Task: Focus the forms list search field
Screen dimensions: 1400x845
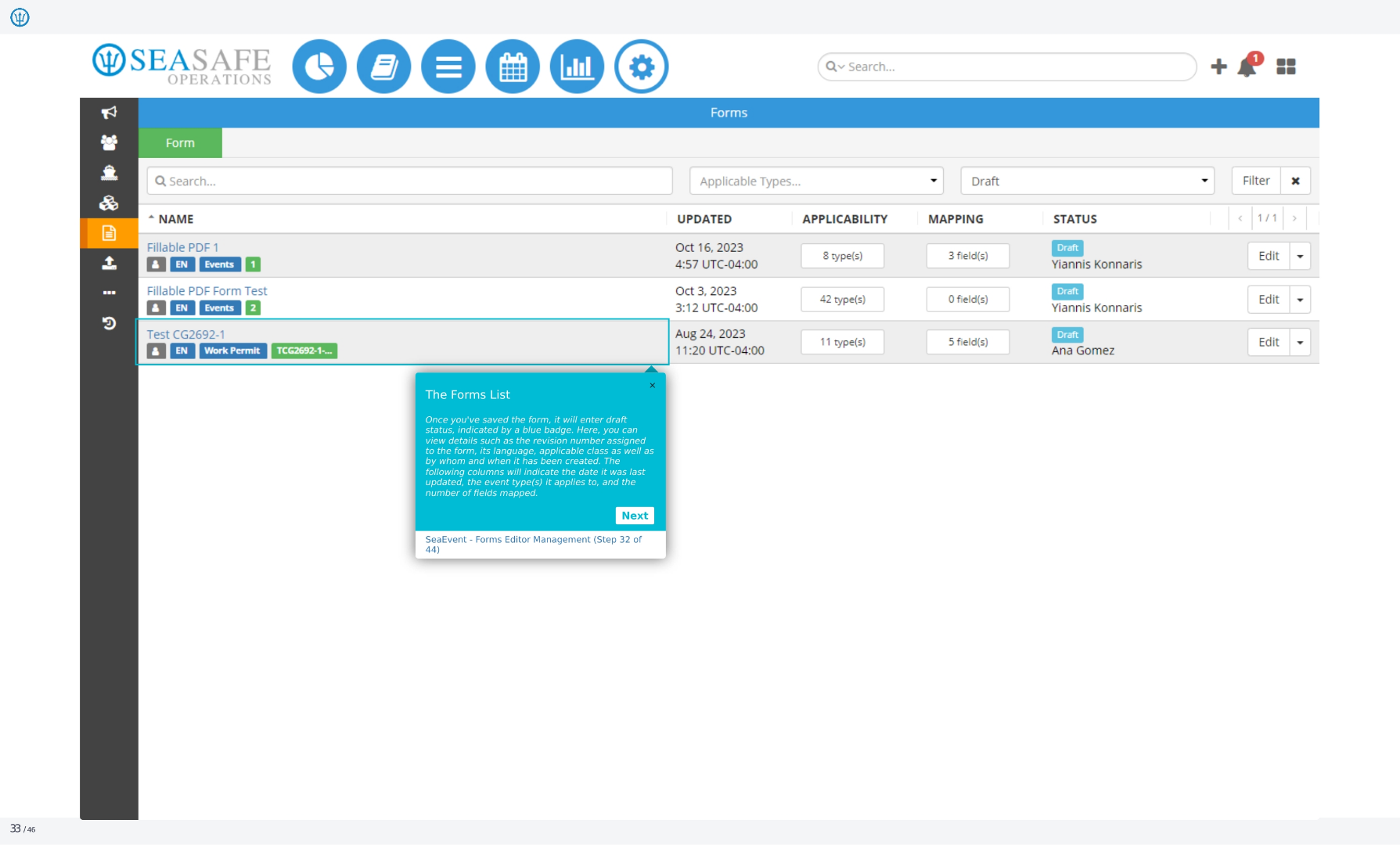Action: coord(409,181)
